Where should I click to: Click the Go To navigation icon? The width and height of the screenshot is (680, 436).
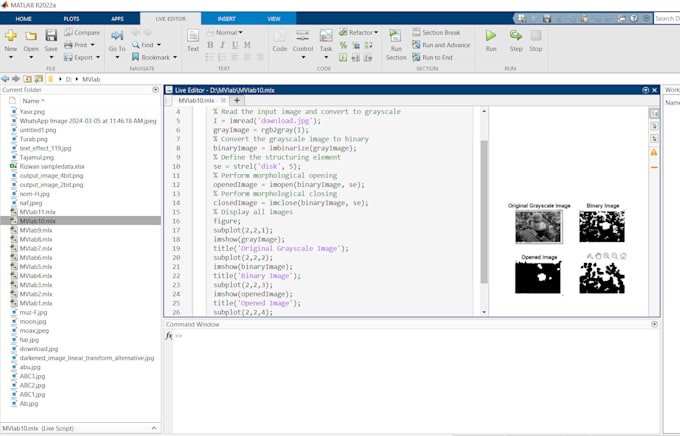pos(117,39)
